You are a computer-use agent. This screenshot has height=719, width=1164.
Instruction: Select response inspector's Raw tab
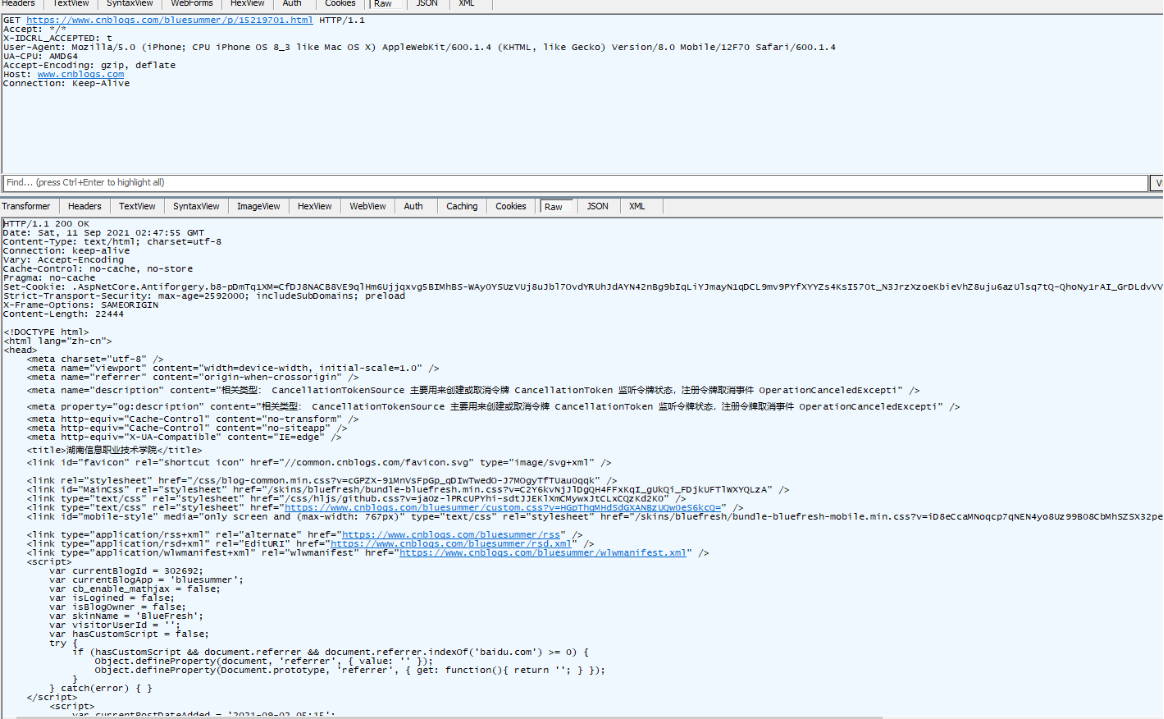(x=554, y=207)
